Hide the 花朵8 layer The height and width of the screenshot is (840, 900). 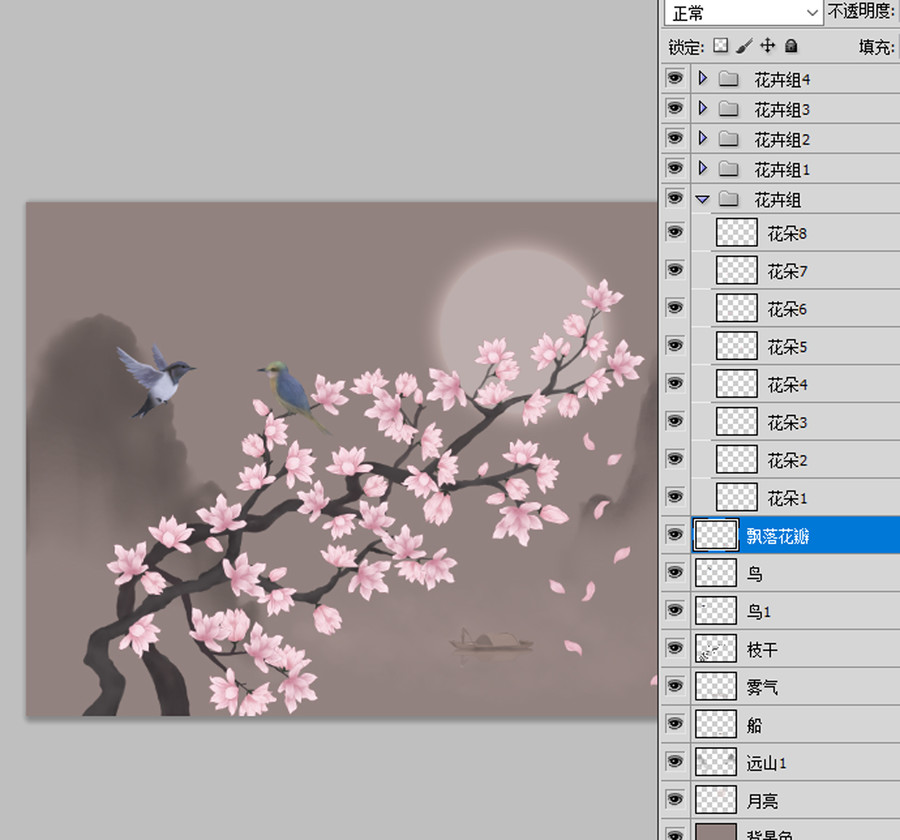click(675, 232)
